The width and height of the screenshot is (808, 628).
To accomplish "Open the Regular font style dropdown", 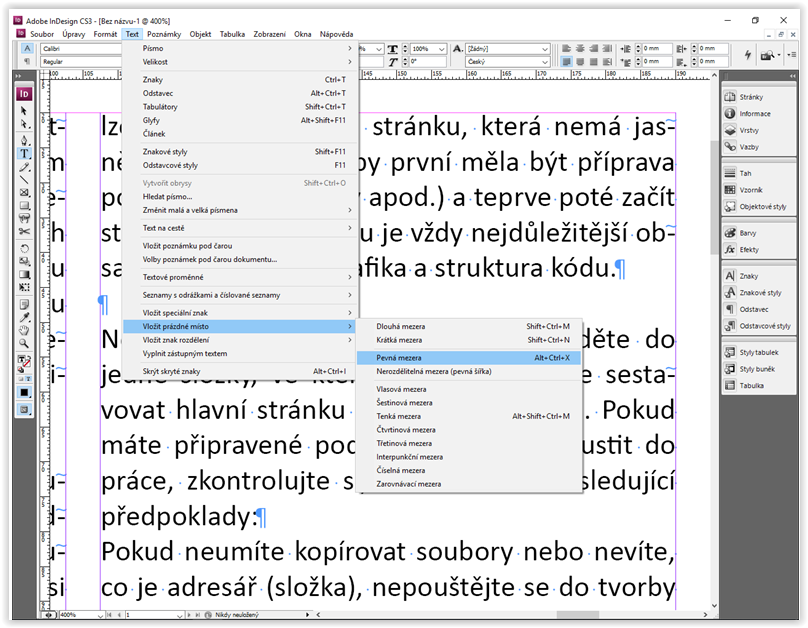I will click(81, 61).
